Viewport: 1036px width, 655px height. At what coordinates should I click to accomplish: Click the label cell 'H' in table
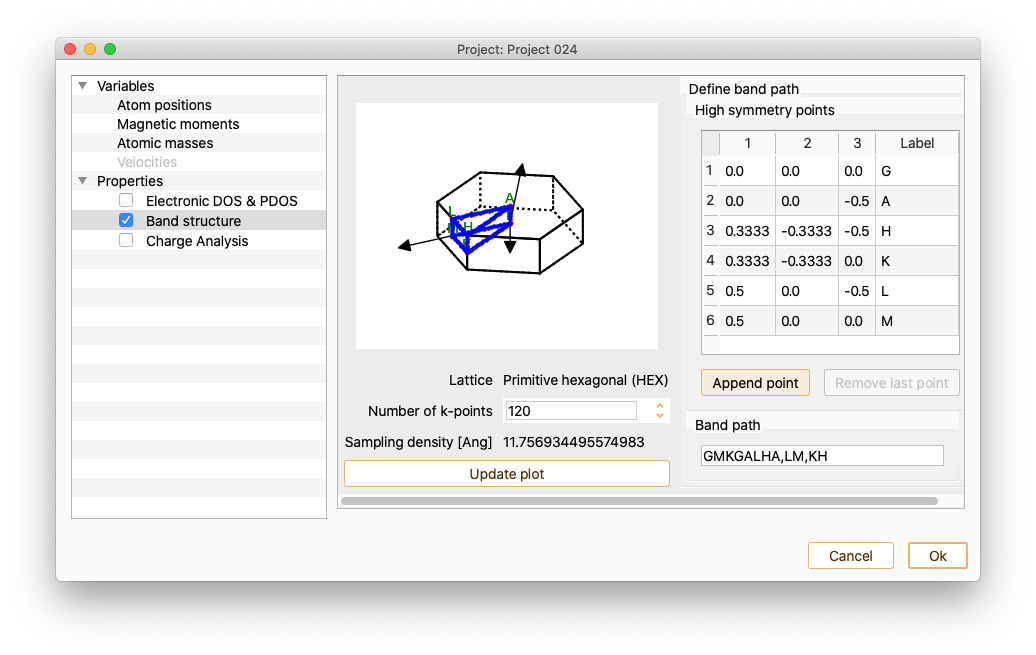(x=917, y=231)
